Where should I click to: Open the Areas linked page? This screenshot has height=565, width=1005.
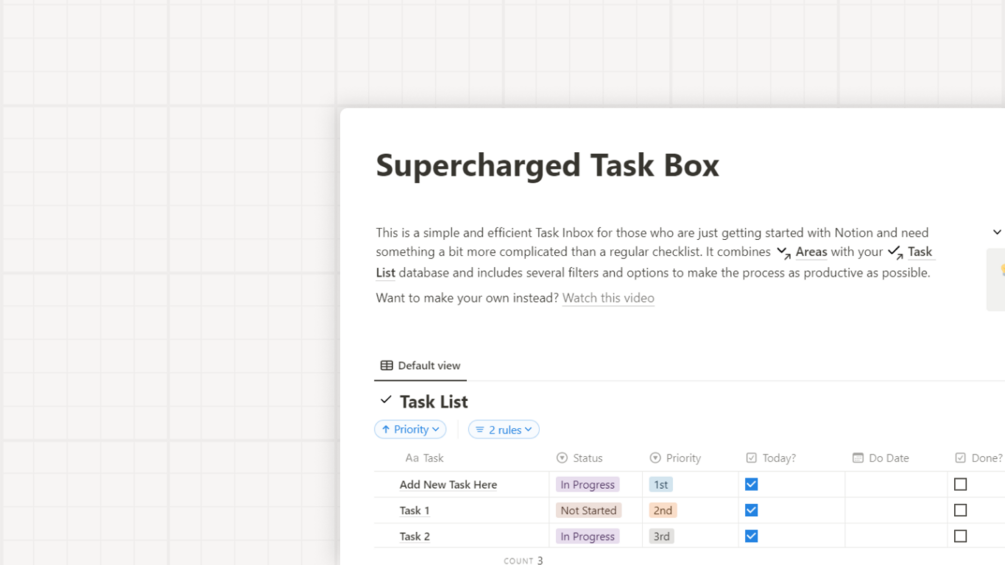pyautogui.click(x=811, y=252)
